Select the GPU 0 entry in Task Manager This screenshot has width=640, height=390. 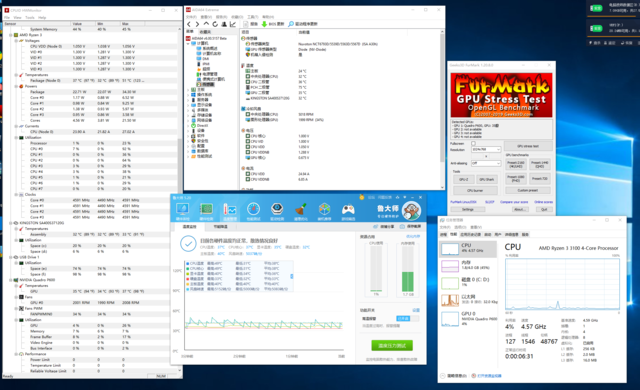pos(468,319)
